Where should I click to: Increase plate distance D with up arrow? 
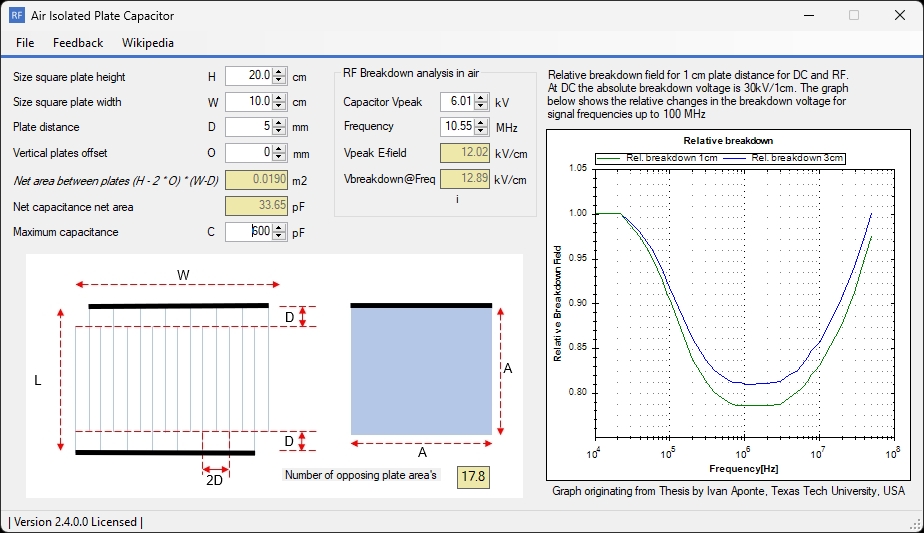[x=279, y=123]
